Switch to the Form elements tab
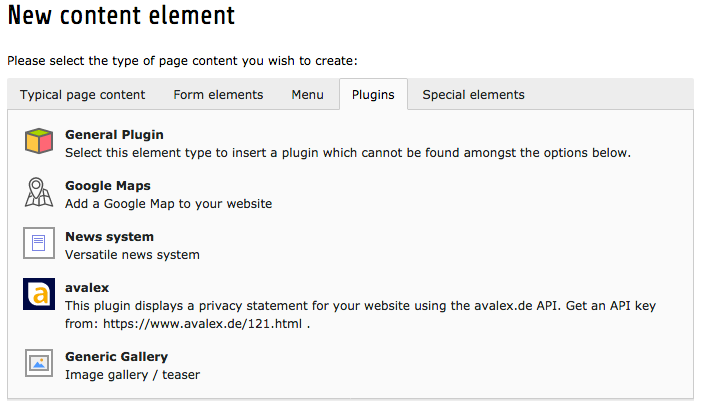The width and height of the screenshot is (705, 408). (218, 95)
